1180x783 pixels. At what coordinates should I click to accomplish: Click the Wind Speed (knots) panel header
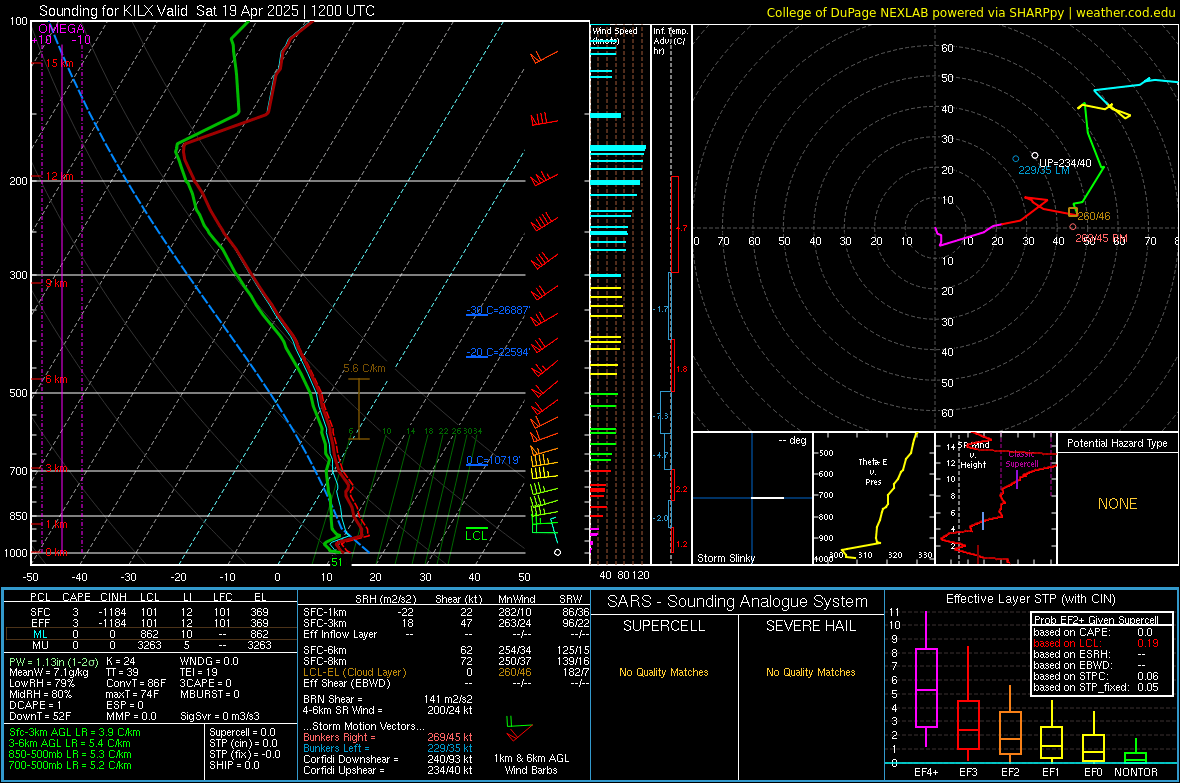(615, 35)
